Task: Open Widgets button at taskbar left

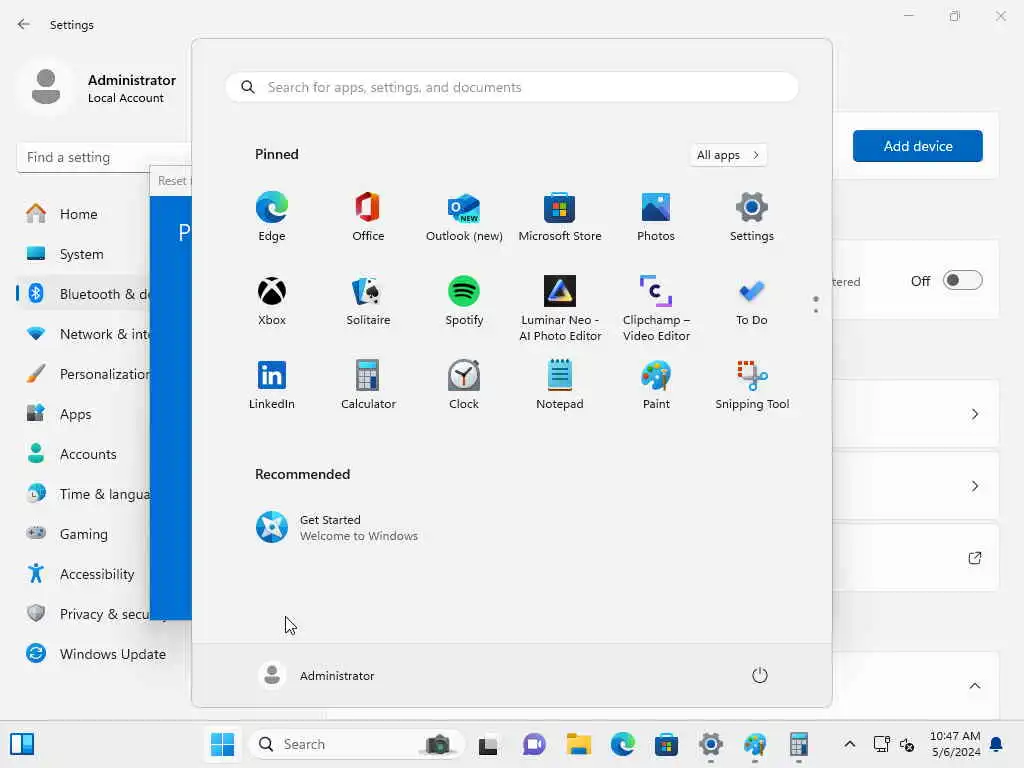Action: coord(22,744)
